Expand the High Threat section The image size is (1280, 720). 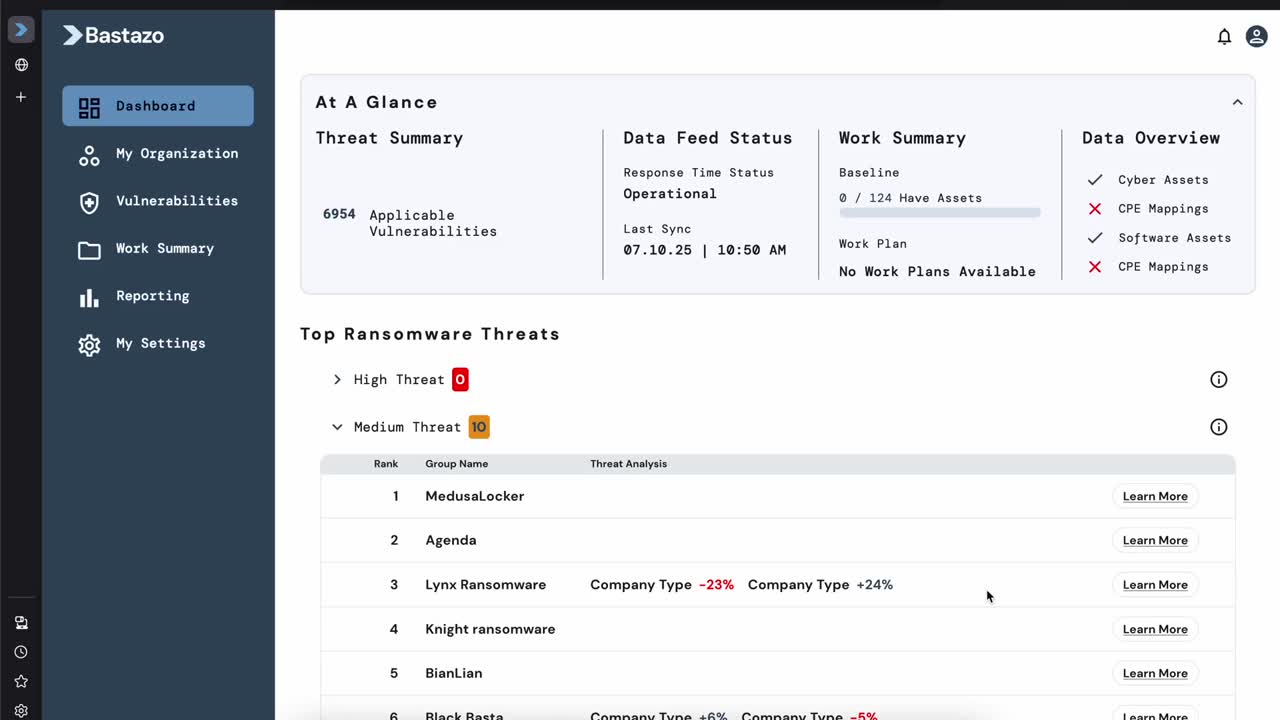pos(337,380)
